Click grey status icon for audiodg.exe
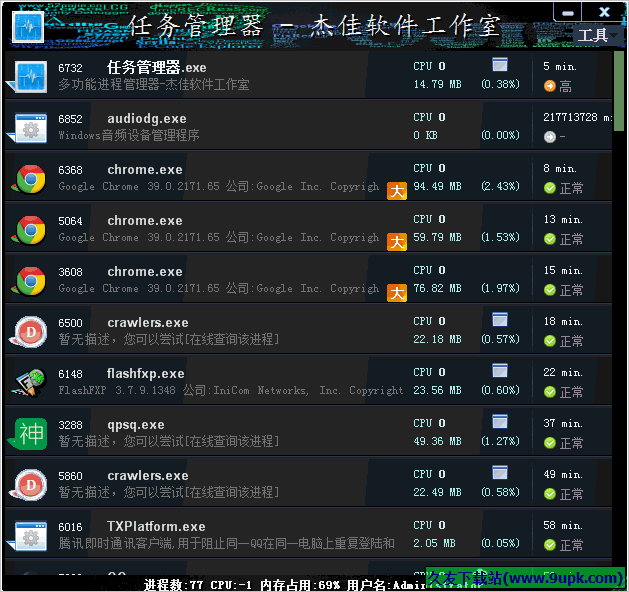Image resolution: width=629 pixels, height=592 pixels. tap(550, 137)
